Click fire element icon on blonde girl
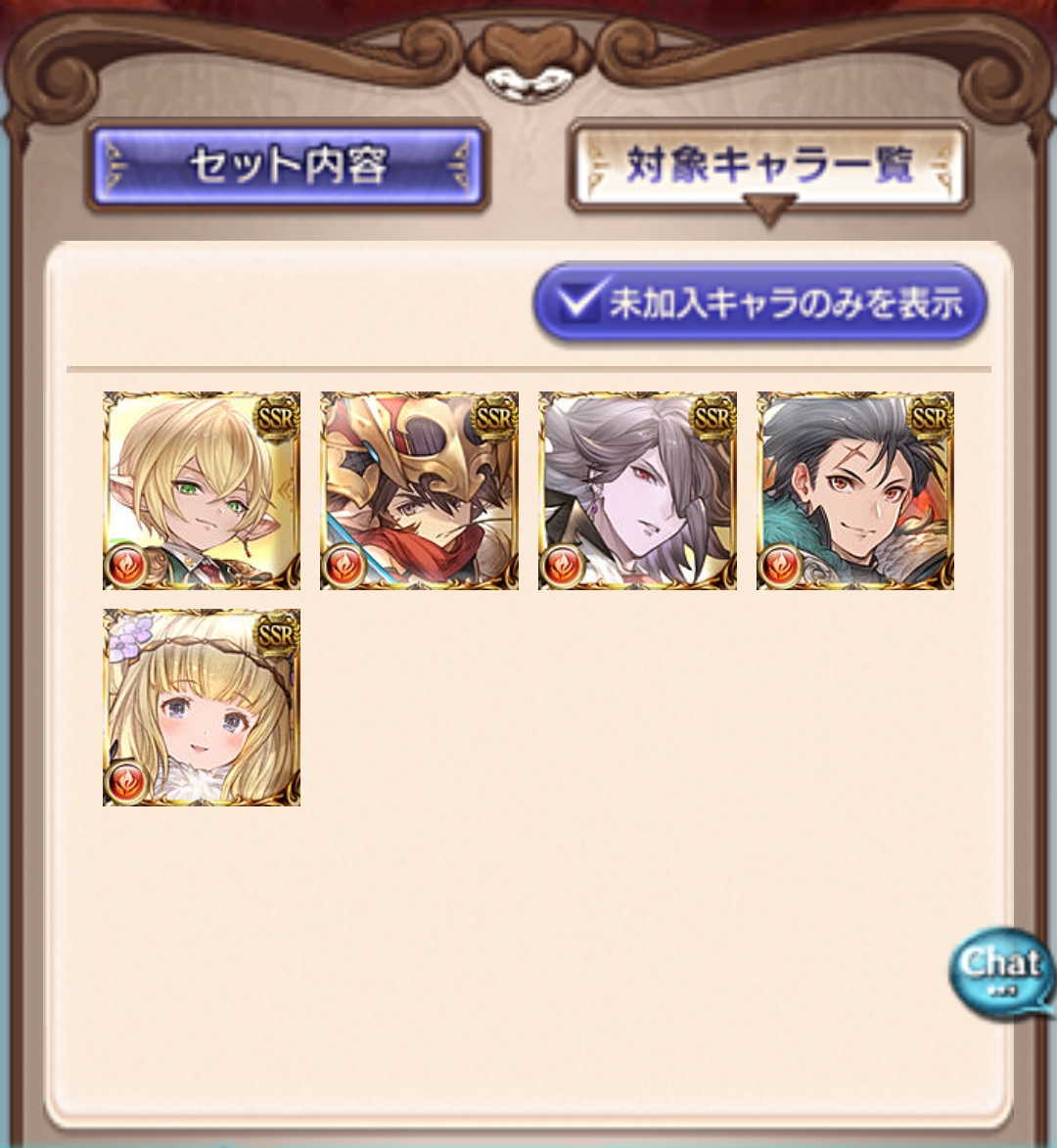Viewport: 1057px width, 1148px height. [x=126, y=783]
